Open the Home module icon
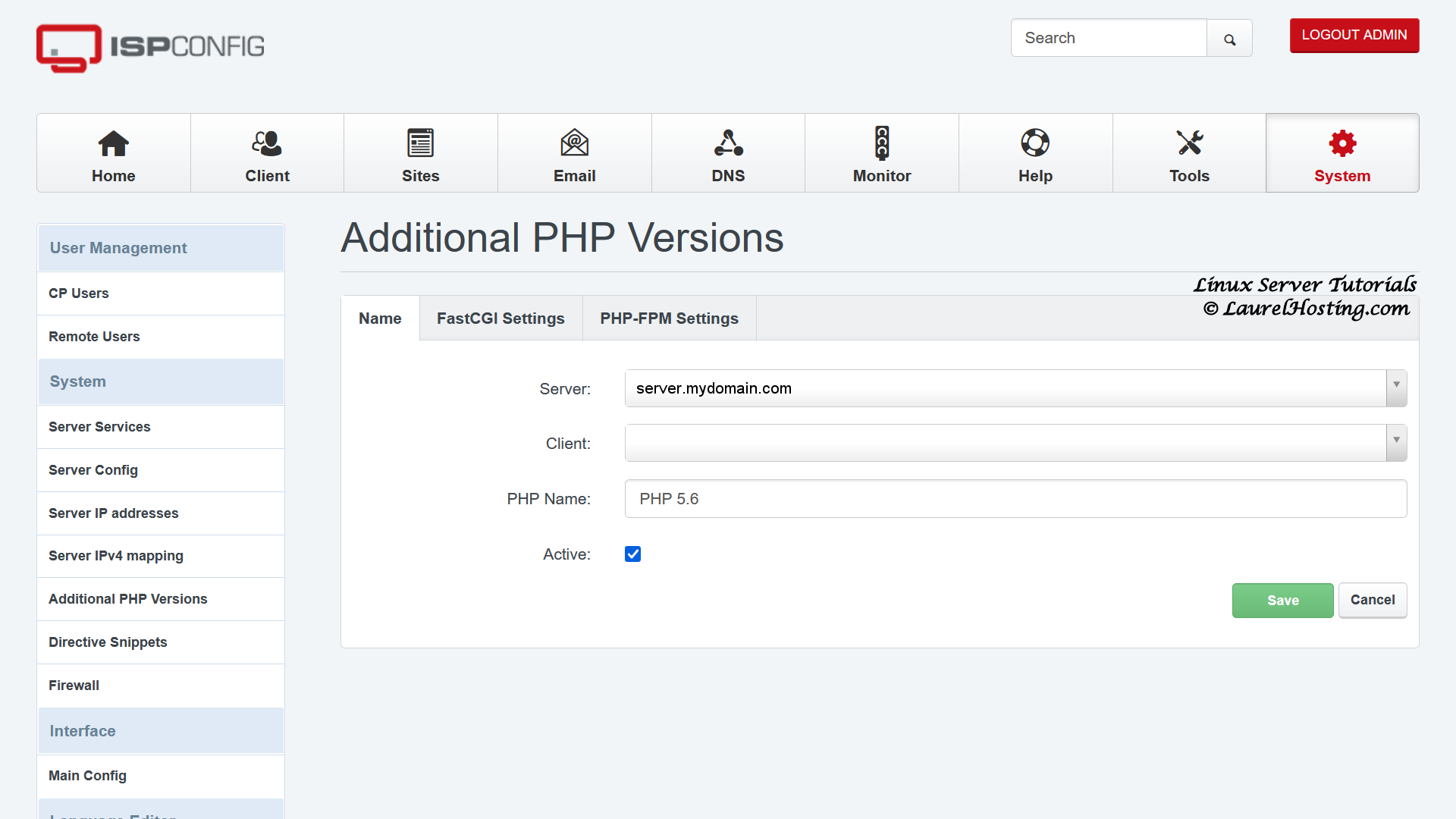This screenshot has height=819, width=1456. (x=114, y=143)
